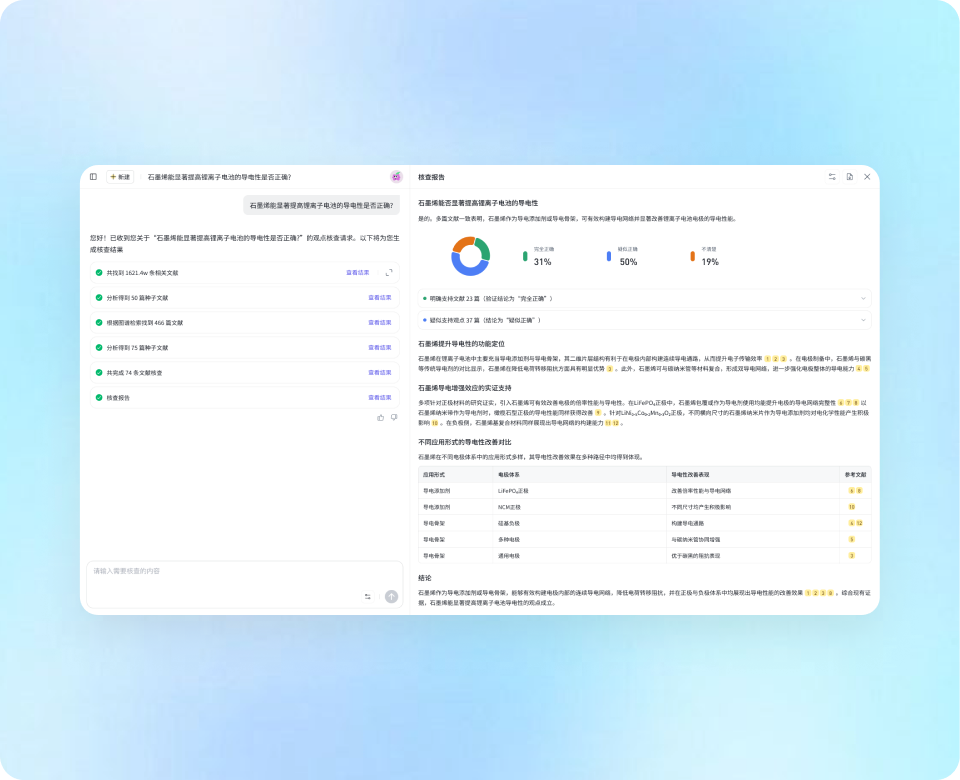Click the green check icon on '共找到 1621.4w' row
960x780 pixels.
99,272
